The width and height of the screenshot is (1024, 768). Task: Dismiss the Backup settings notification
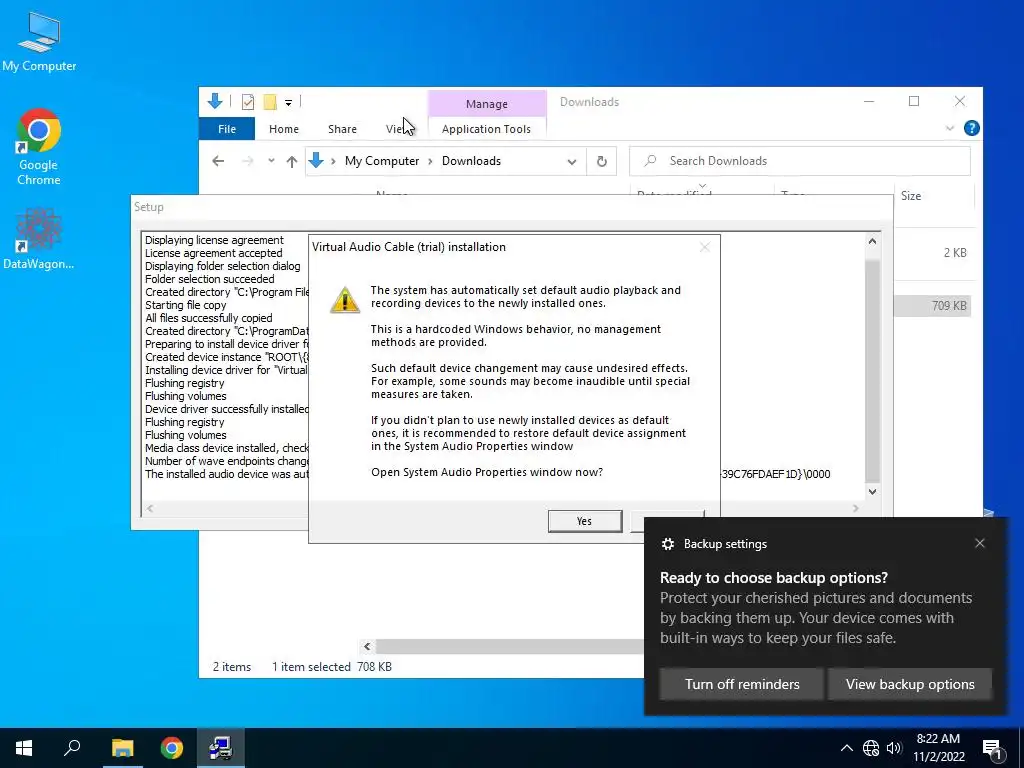tap(979, 543)
